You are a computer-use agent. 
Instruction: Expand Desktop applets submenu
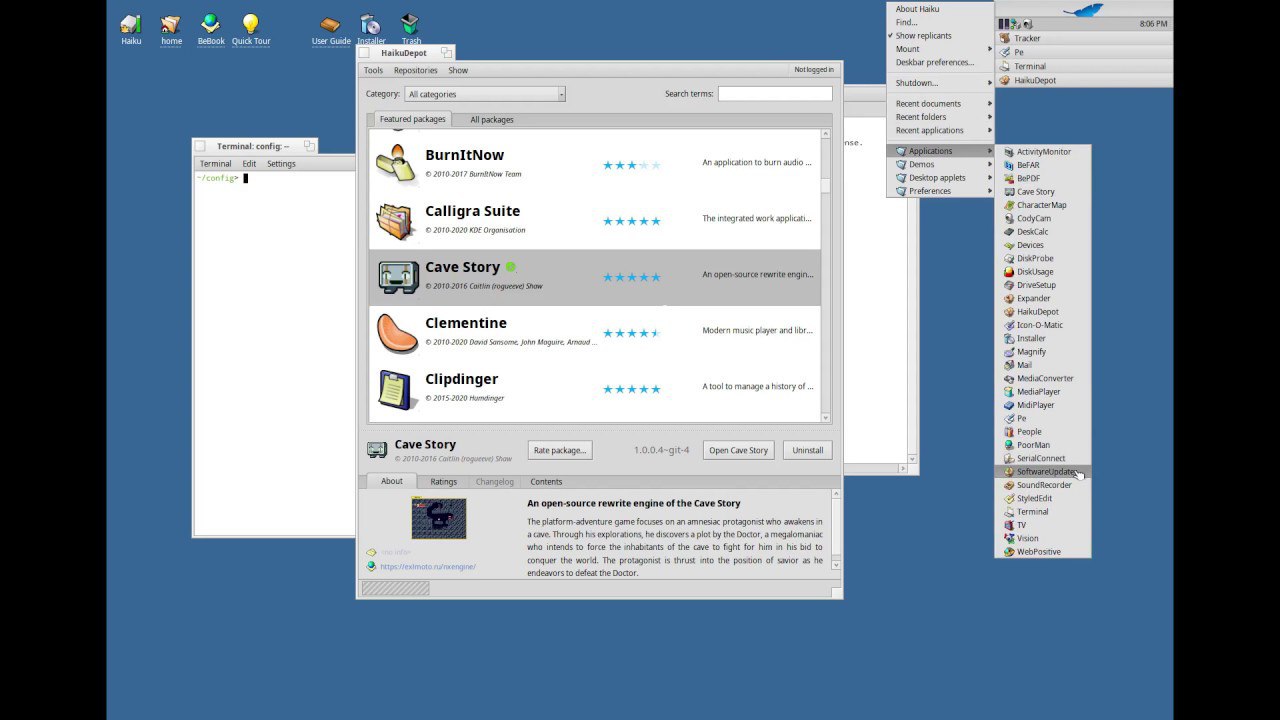[940, 178]
